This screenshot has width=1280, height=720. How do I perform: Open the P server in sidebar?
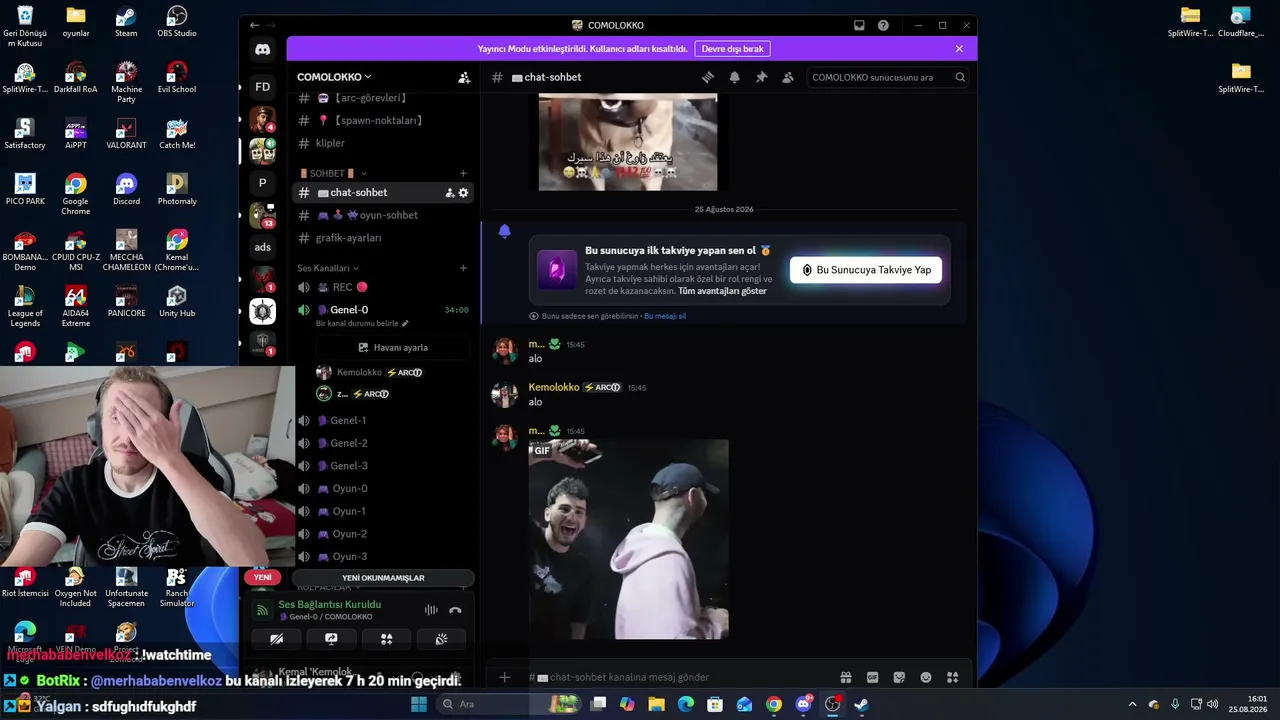pyautogui.click(x=262, y=183)
